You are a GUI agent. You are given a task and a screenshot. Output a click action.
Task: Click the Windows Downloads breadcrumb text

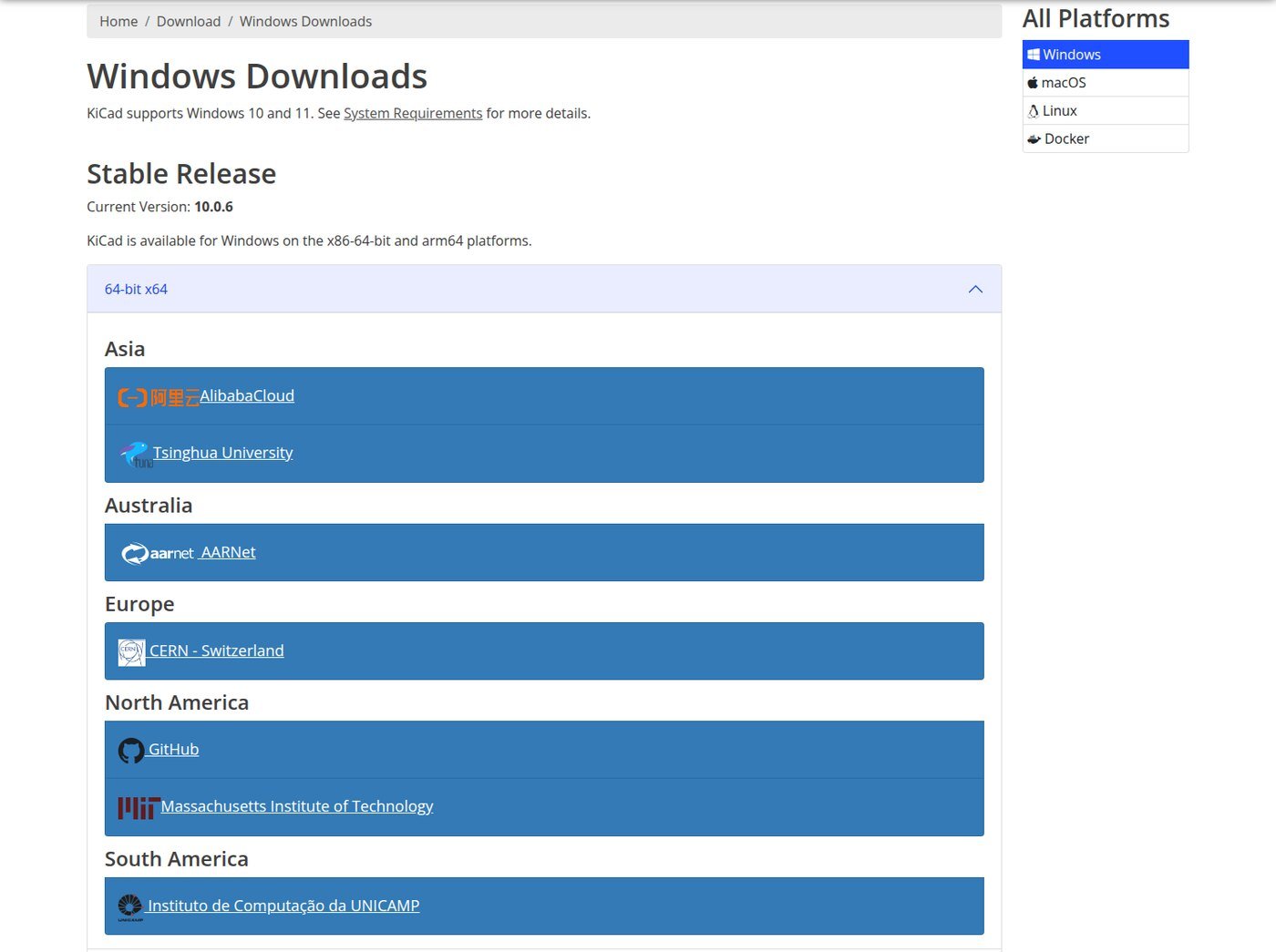[305, 21]
